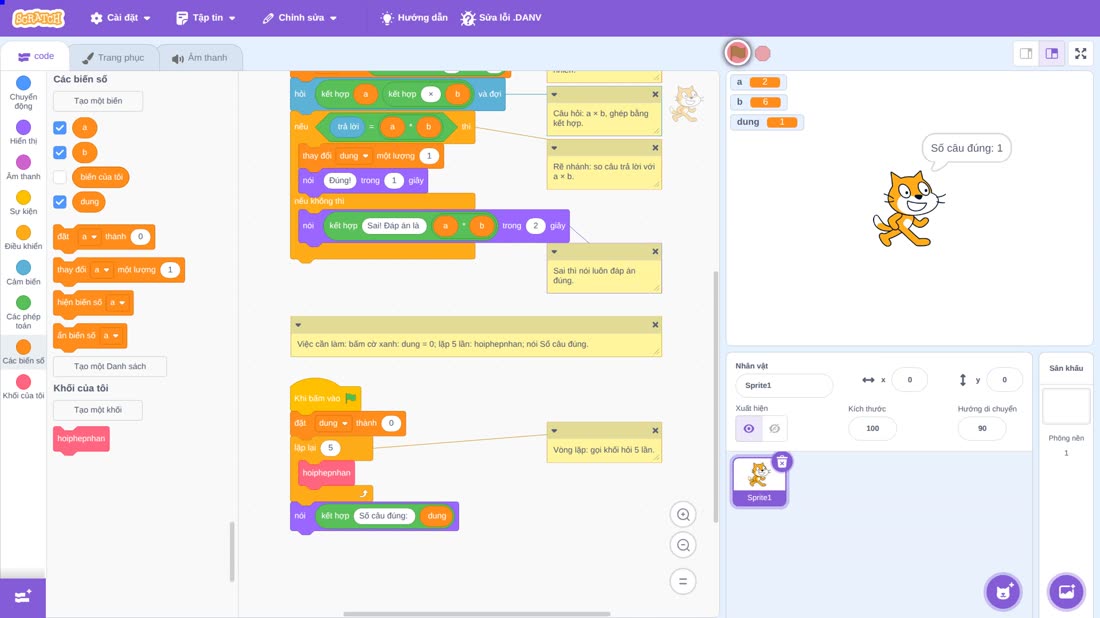Switch to the Âm thanh tab
This screenshot has width=1100, height=618.
coord(200,58)
